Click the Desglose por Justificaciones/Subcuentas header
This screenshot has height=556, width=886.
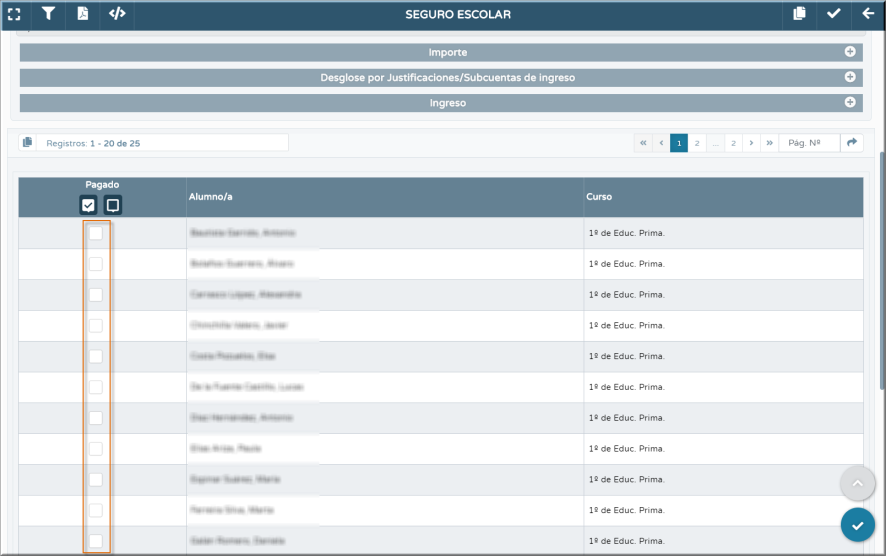coord(441,77)
